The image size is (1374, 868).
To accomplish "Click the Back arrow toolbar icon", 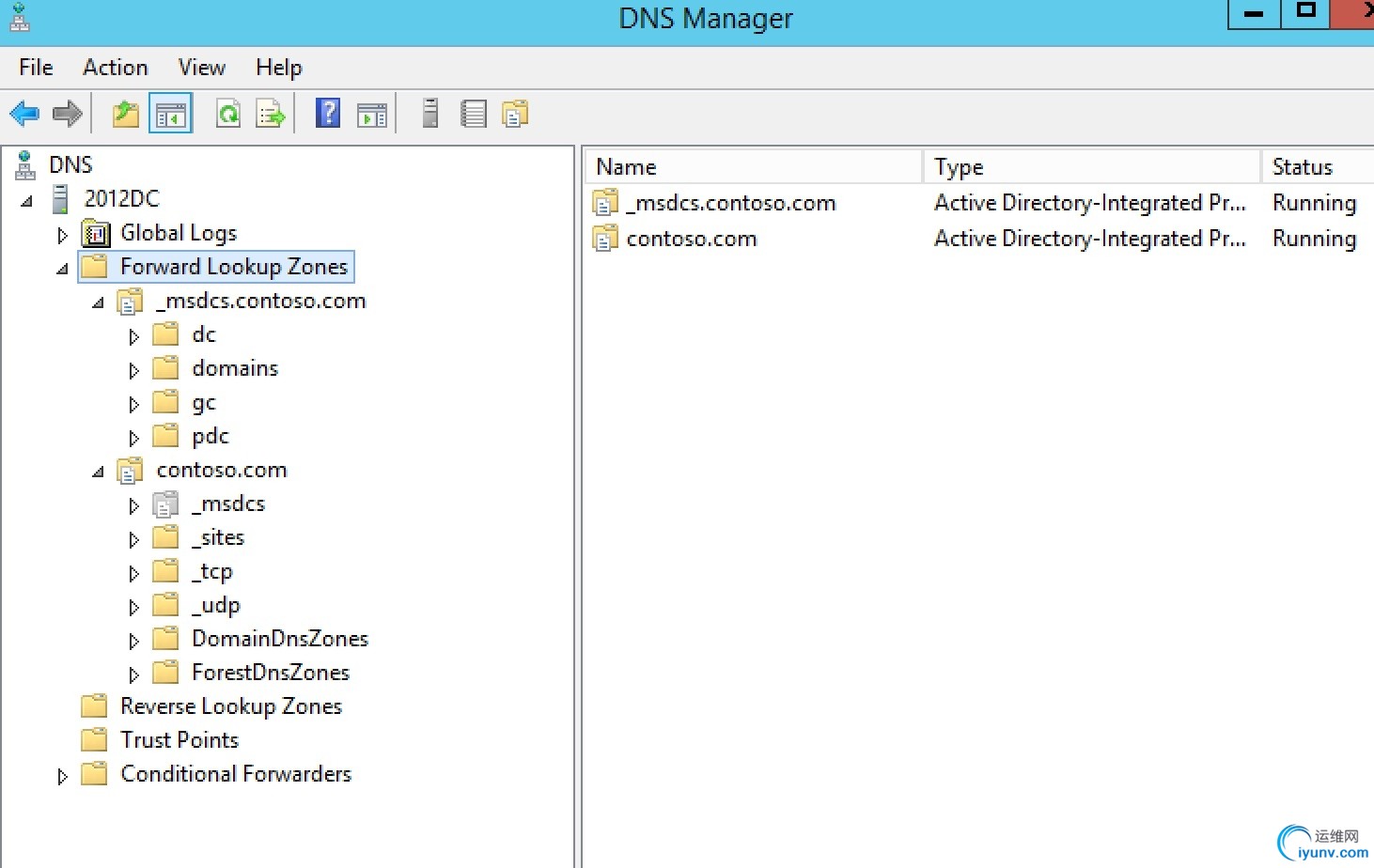I will pyautogui.click(x=24, y=115).
